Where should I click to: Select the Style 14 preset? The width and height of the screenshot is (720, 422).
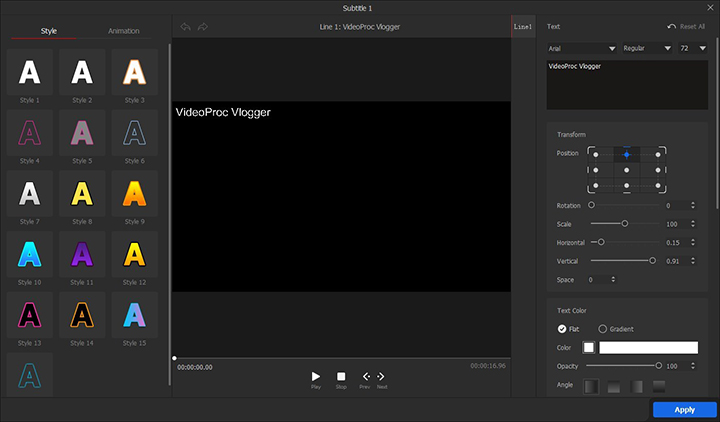pos(82,315)
